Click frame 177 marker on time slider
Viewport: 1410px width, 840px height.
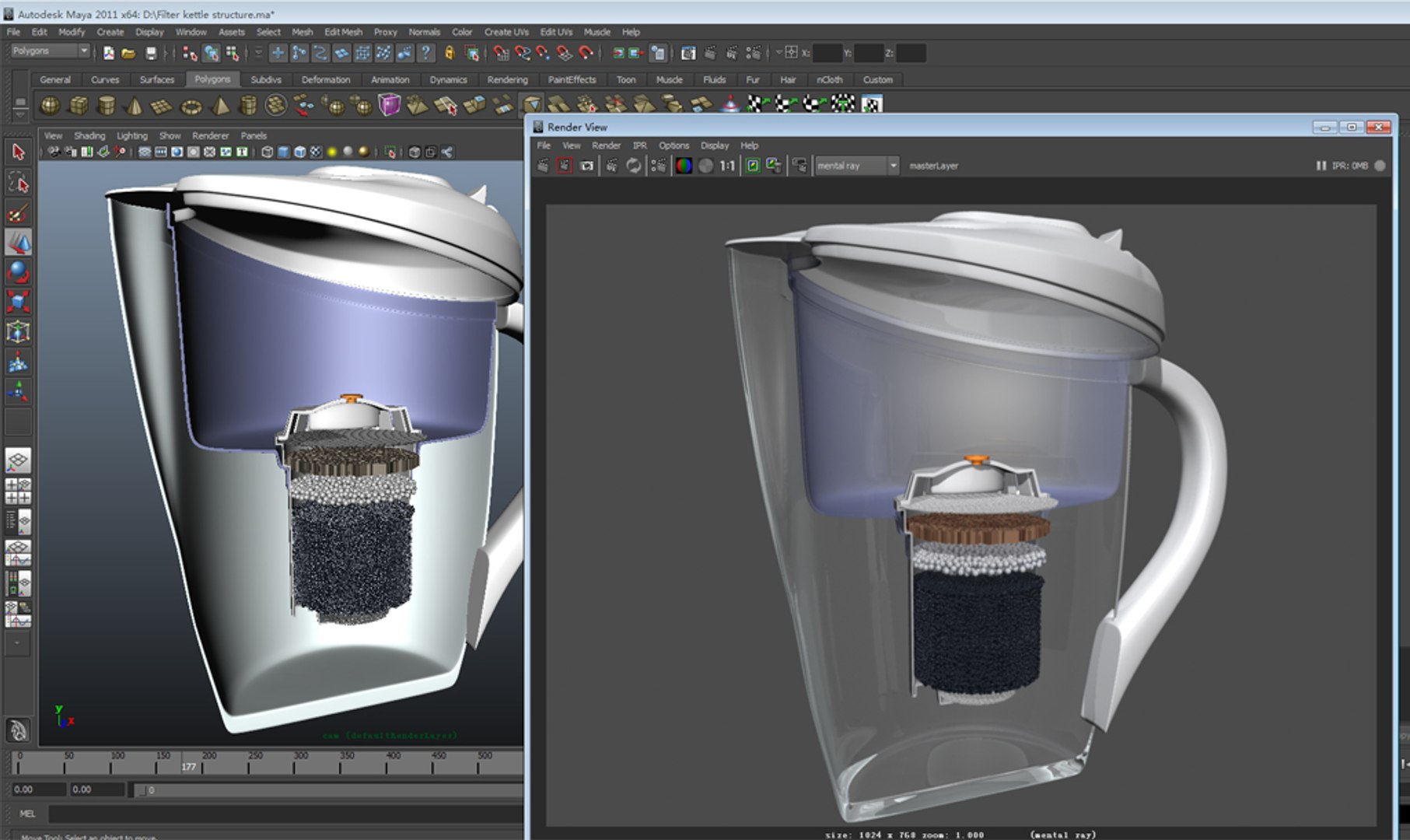188,767
